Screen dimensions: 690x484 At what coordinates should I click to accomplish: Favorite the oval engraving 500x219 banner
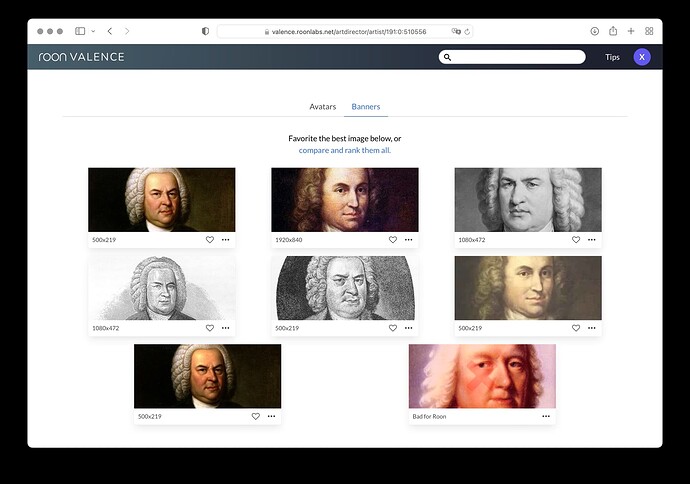point(393,328)
